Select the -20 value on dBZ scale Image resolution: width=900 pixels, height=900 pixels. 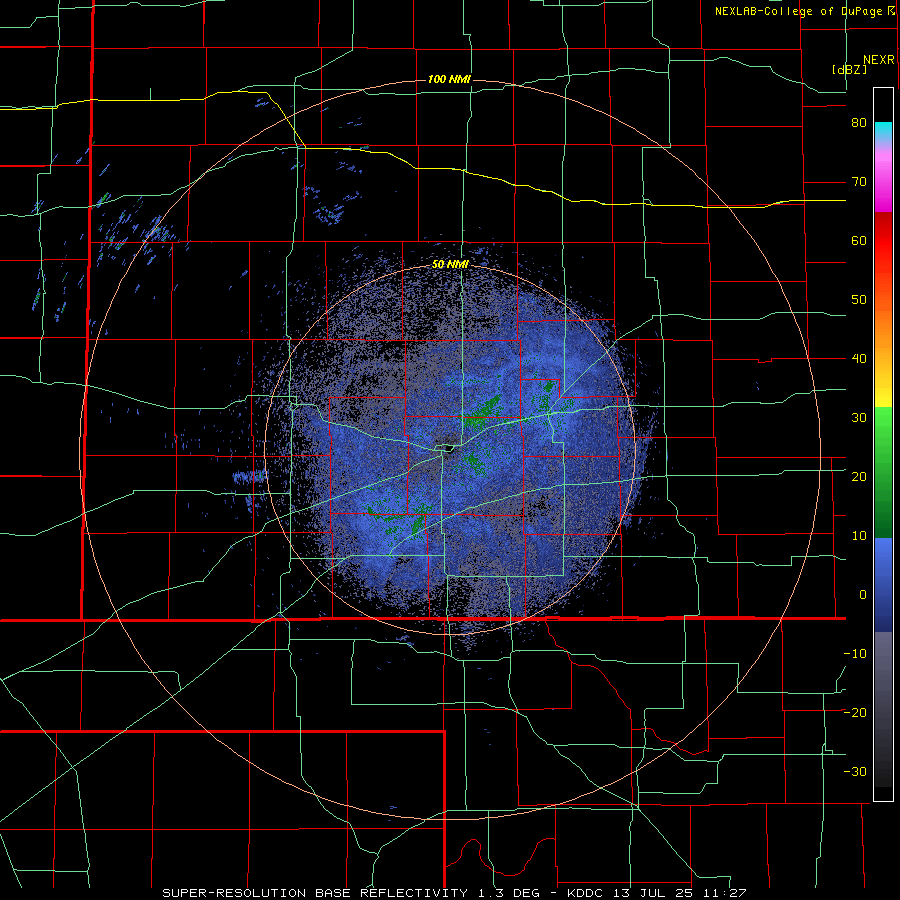tap(855, 713)
